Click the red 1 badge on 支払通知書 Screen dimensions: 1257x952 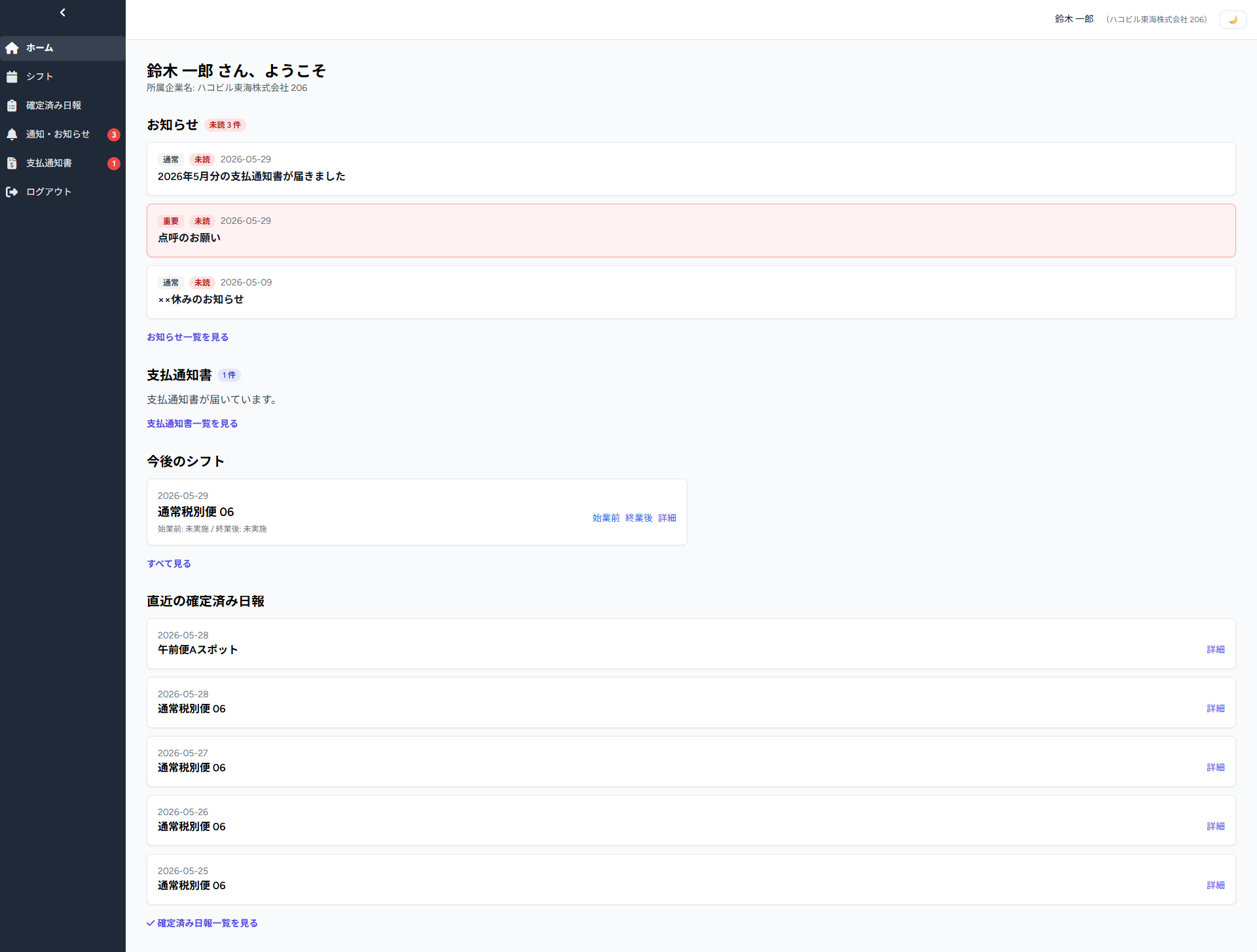114,164
